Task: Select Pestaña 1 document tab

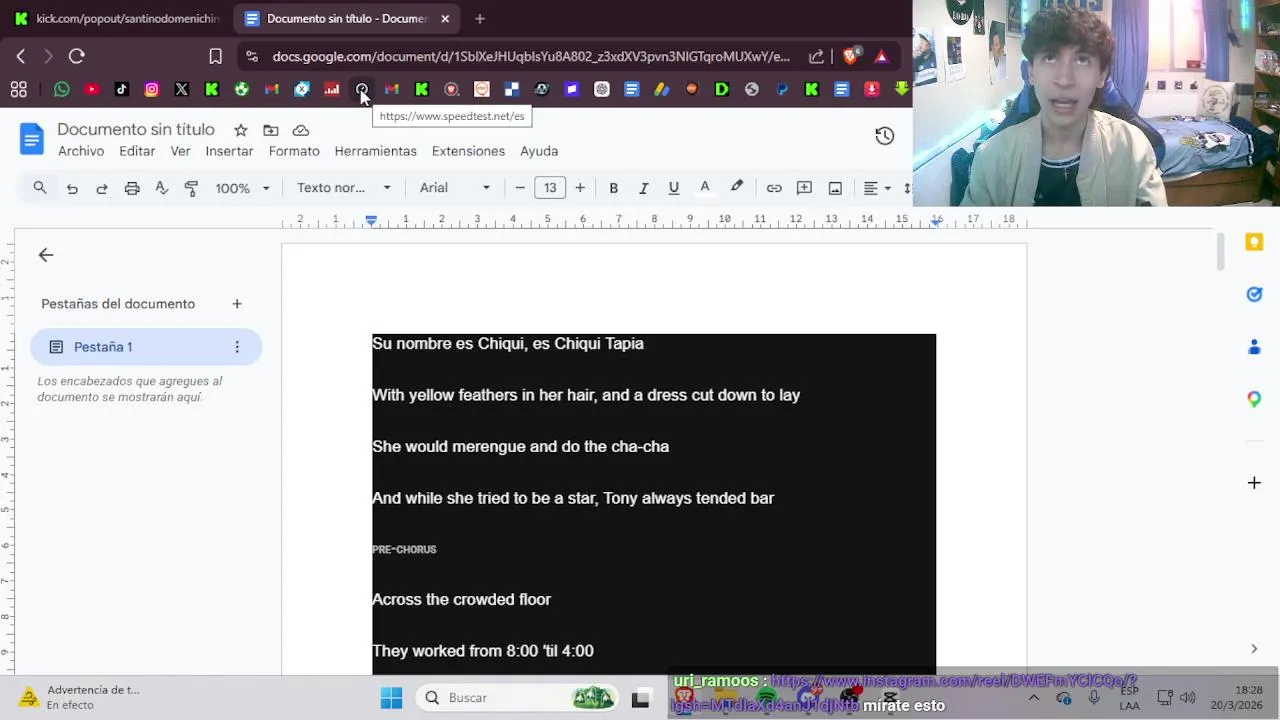Action: click(146, 347)
